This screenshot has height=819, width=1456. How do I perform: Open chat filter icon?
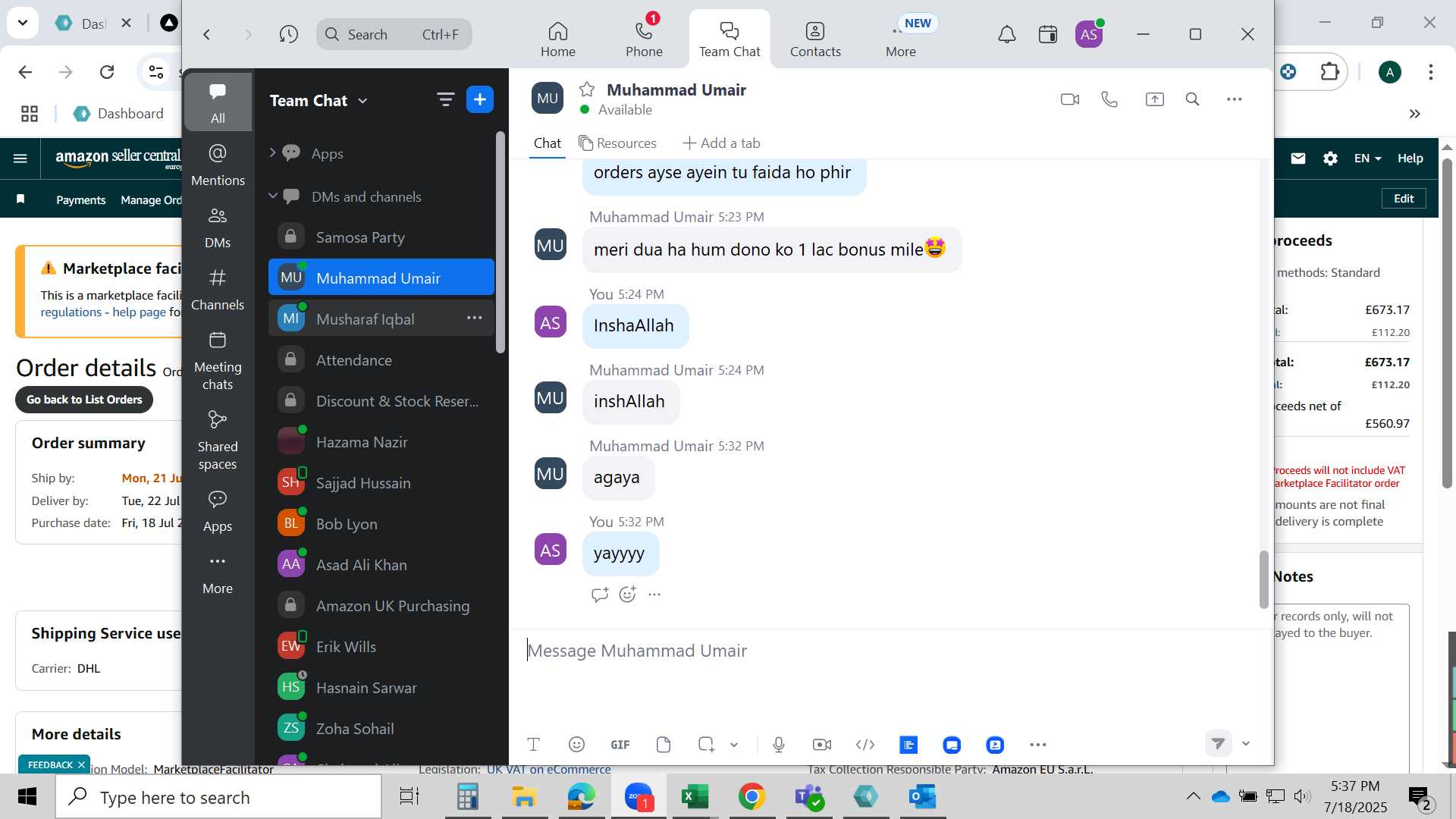(x=445, y=99)
